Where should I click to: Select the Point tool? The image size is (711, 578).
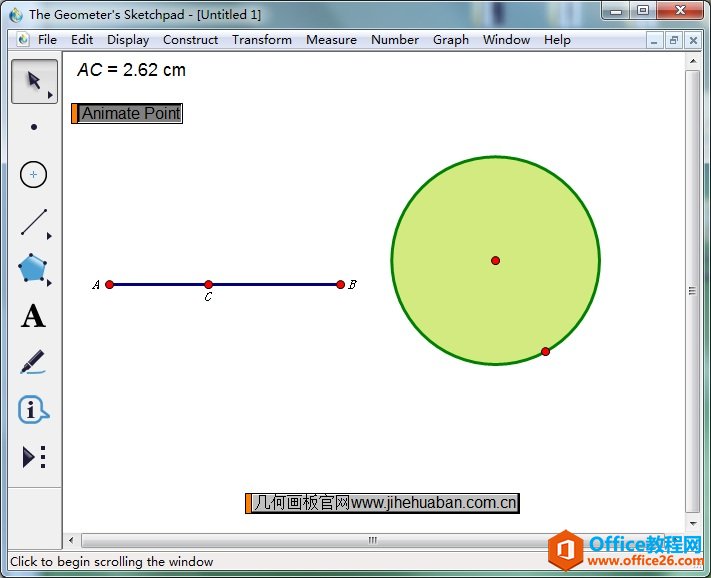click(x=33, y=127)
